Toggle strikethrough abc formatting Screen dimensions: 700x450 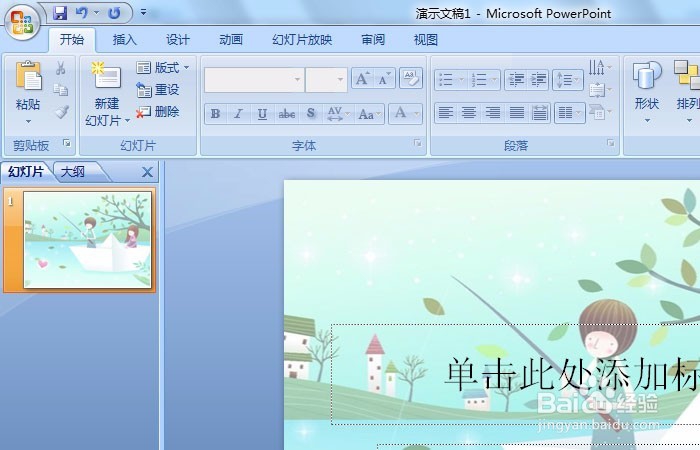click(x=287, y=114)
